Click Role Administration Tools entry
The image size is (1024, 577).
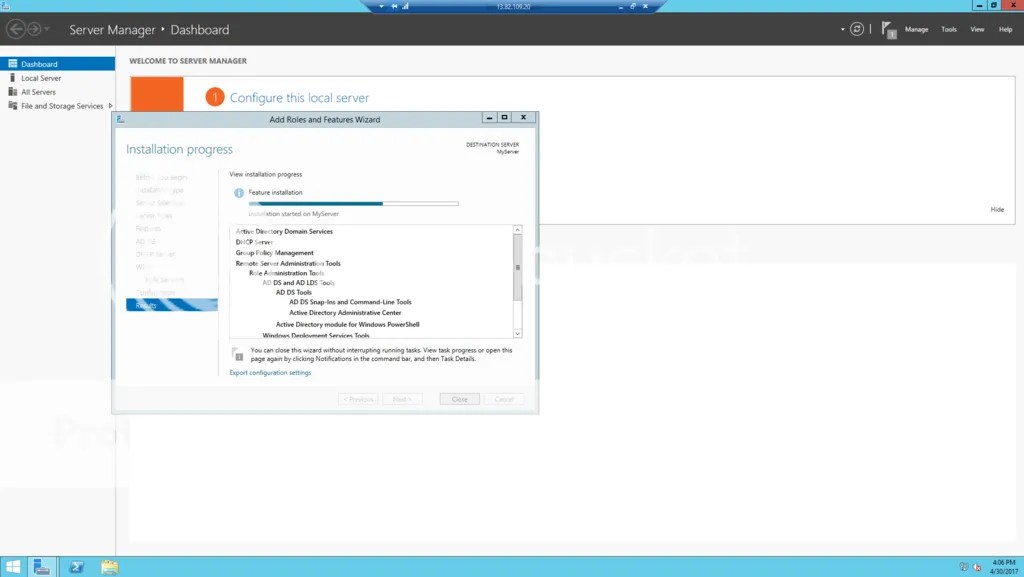click(x=286, y=273)
